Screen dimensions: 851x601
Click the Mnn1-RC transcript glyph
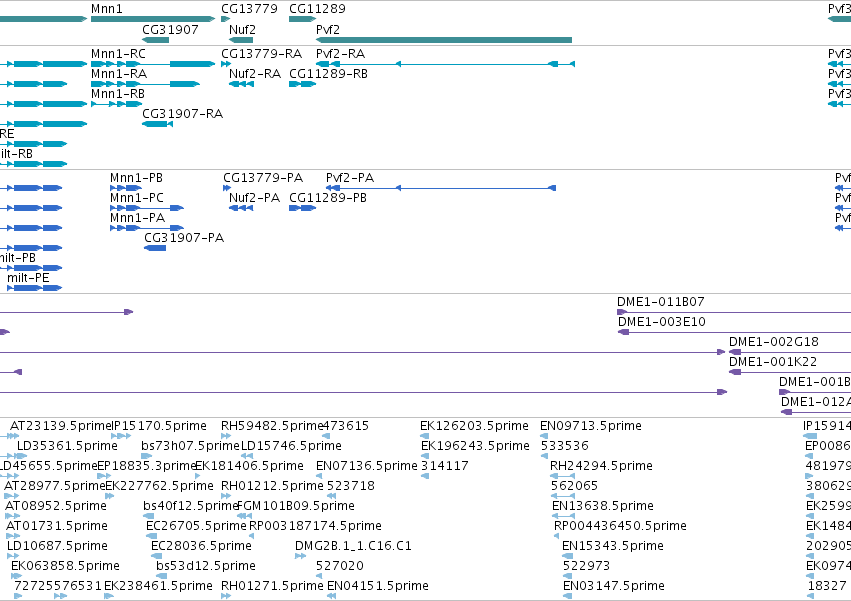click(x=153, y=64)
